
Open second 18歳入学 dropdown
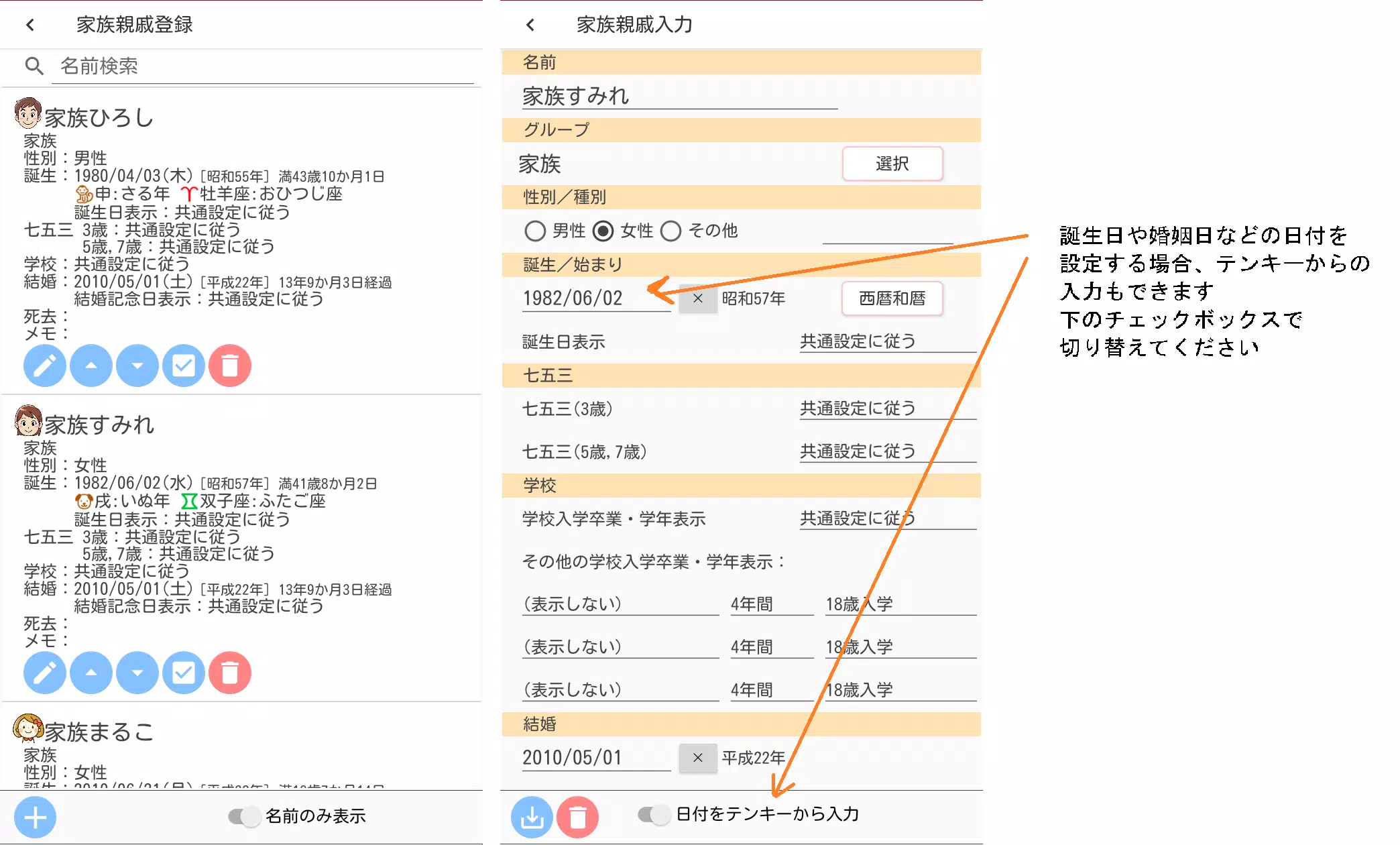pyautogui.click(x=900, y=646)
